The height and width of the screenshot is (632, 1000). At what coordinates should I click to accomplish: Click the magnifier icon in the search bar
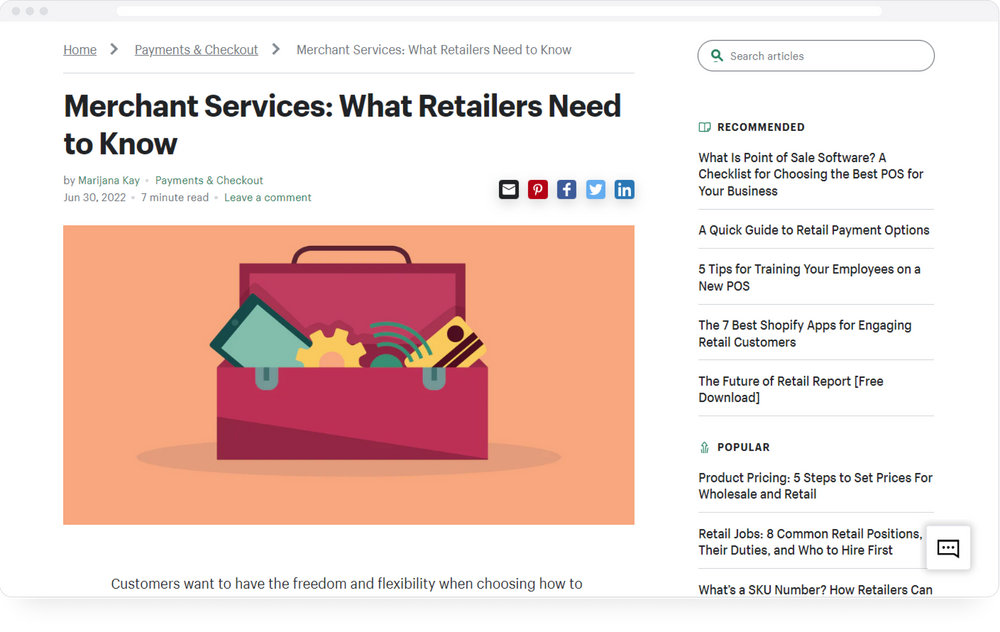click(x=717, y=55)
